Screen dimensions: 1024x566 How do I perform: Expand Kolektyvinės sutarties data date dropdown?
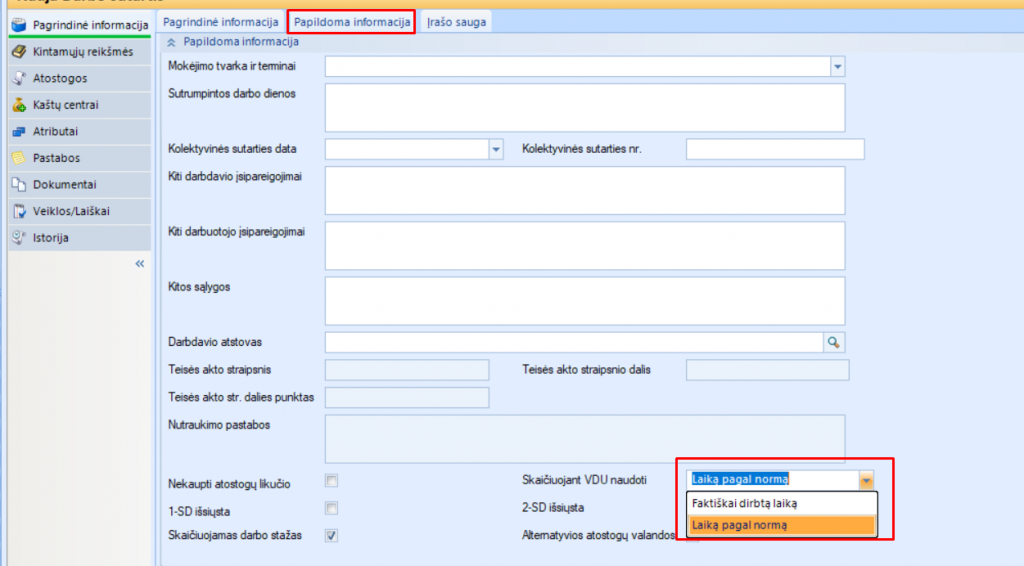(495, 149)
